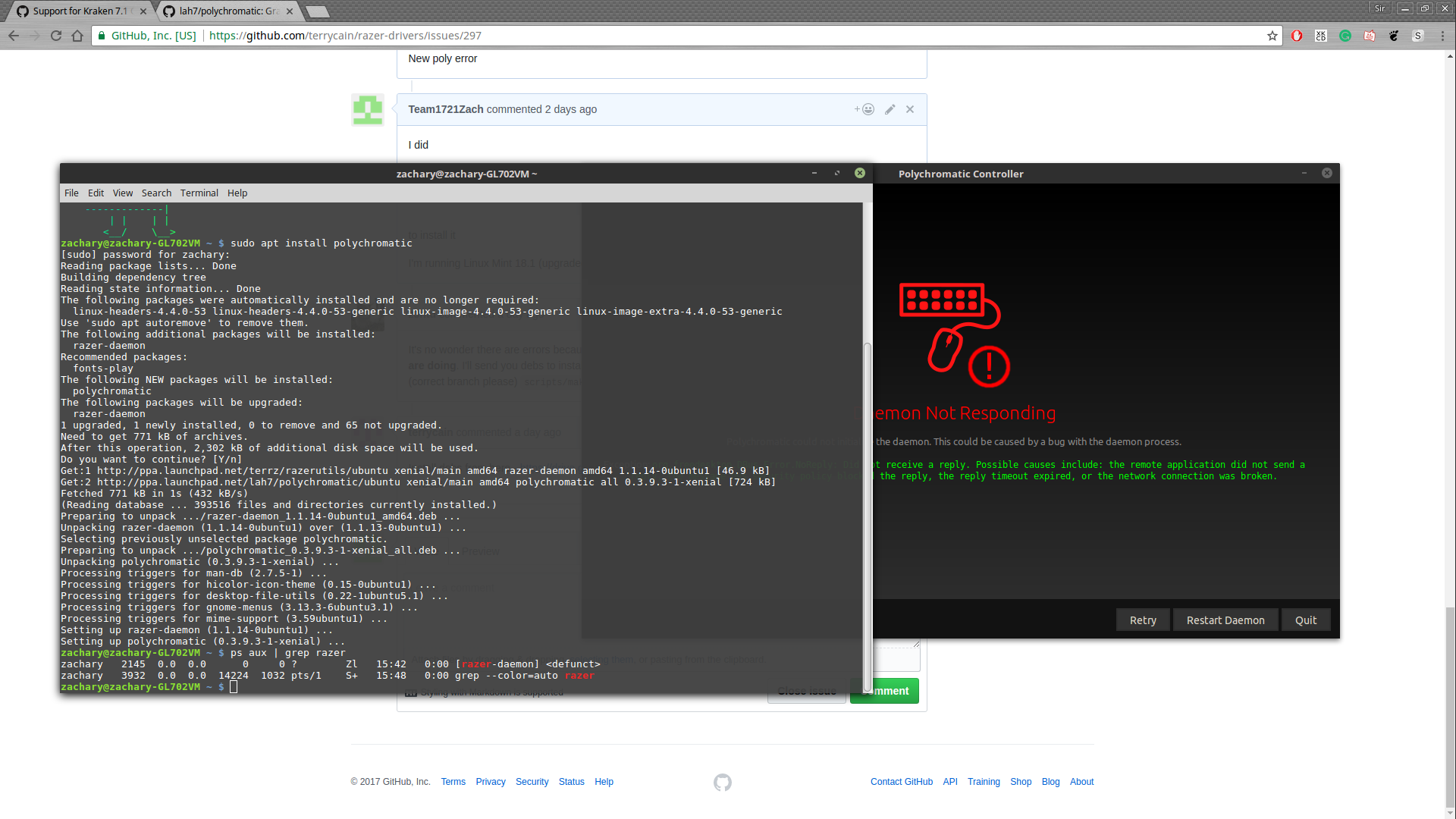1456x819 pixels.
Task: Open the Terminal's Search menu
Action: tap(156, 193)
